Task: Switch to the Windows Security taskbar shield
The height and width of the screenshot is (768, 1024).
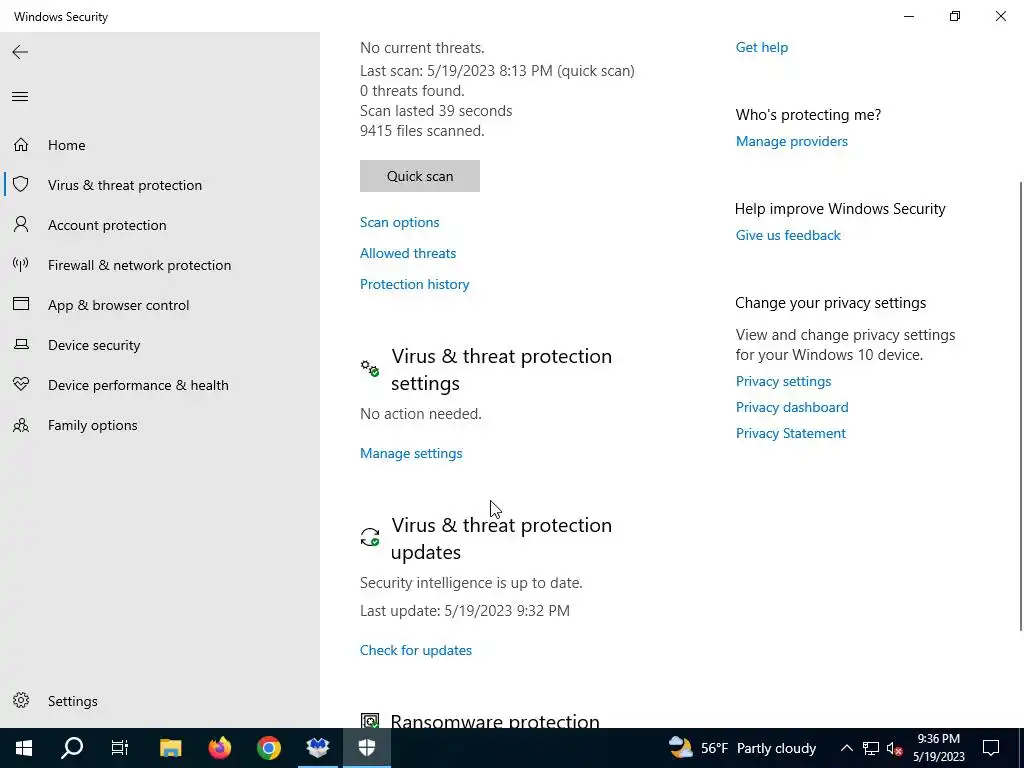Action: (367, 748)
